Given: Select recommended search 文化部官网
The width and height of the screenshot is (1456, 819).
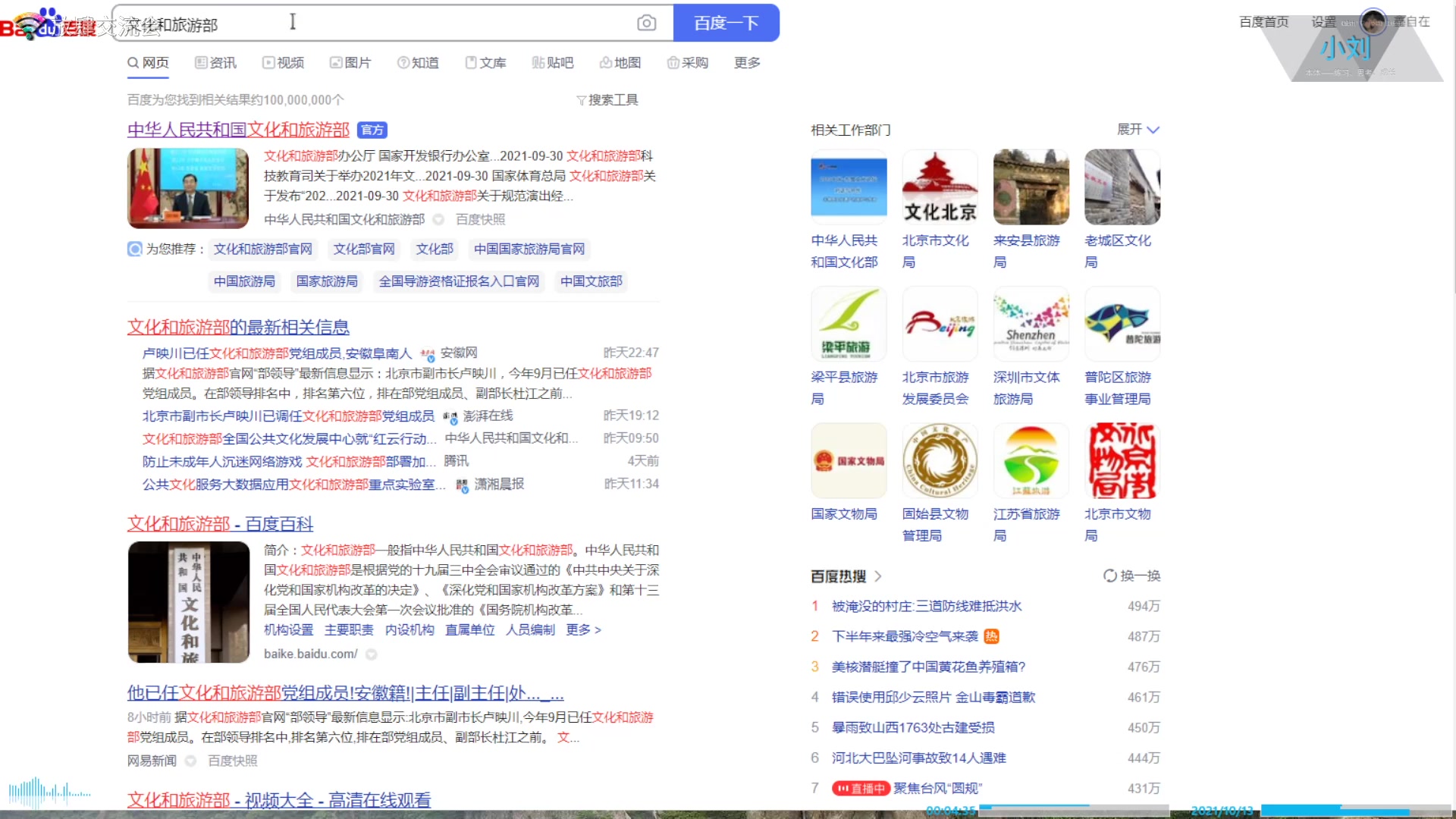Looking at the screenshot, I should [x=364, y=249].
